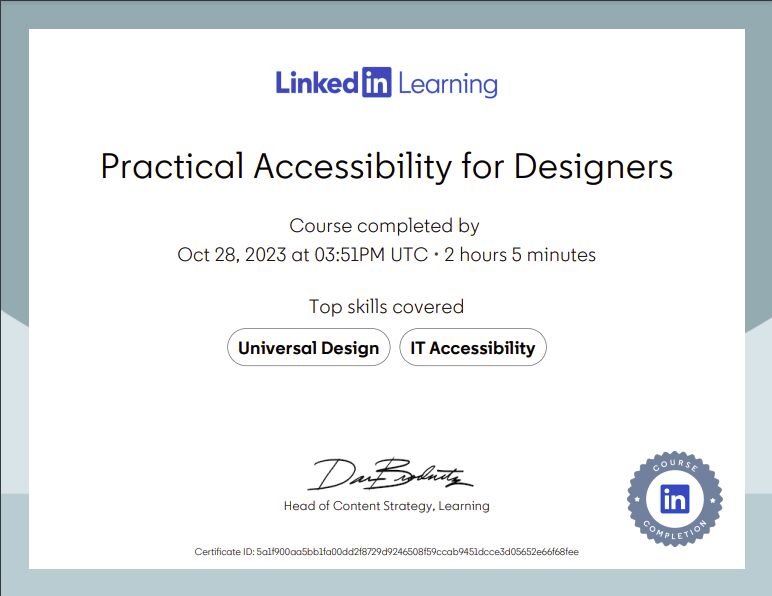Image resolution: width=772 pixels, height=596 pixels.
Task: Click Head of Content Strategy, Learning caption
Action: [386, 506]
